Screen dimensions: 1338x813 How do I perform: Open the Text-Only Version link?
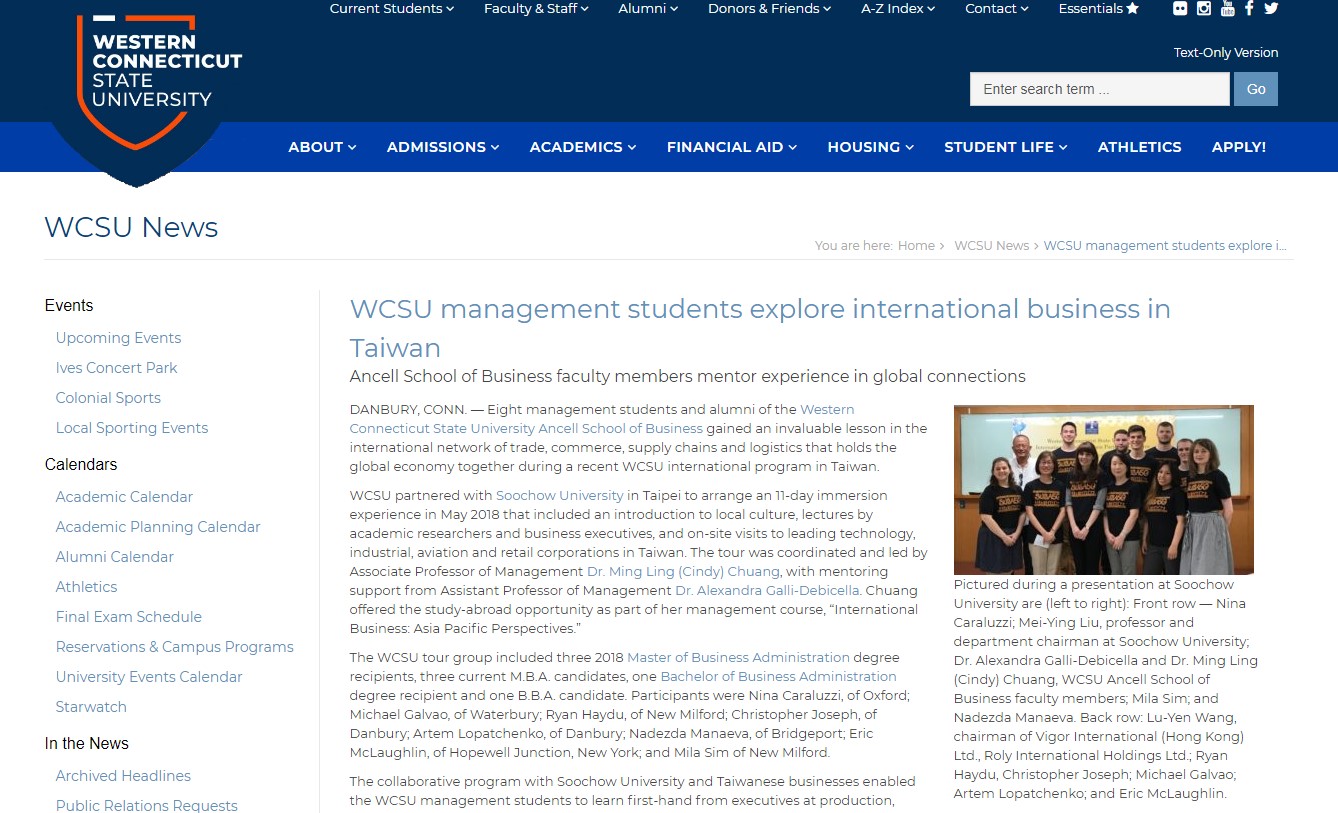click(x=1225, y=53)
